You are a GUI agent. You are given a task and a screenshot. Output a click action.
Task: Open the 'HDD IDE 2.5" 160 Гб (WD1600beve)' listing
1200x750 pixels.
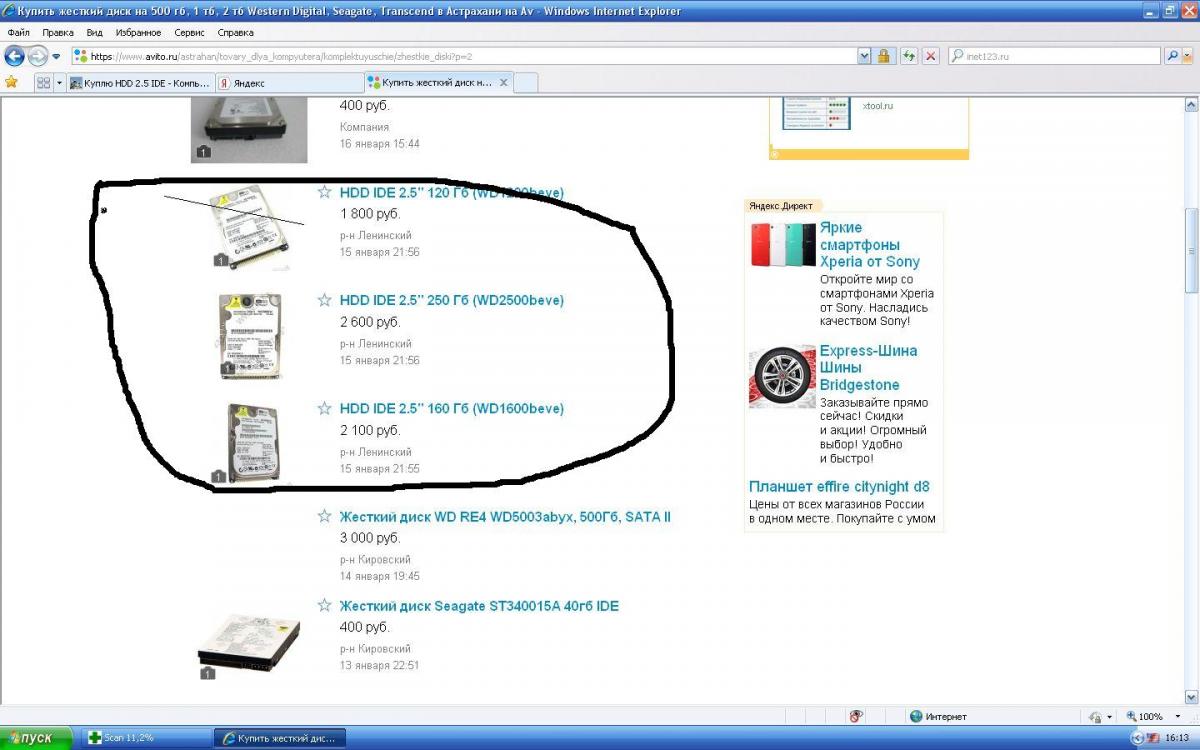coord(451,408)
